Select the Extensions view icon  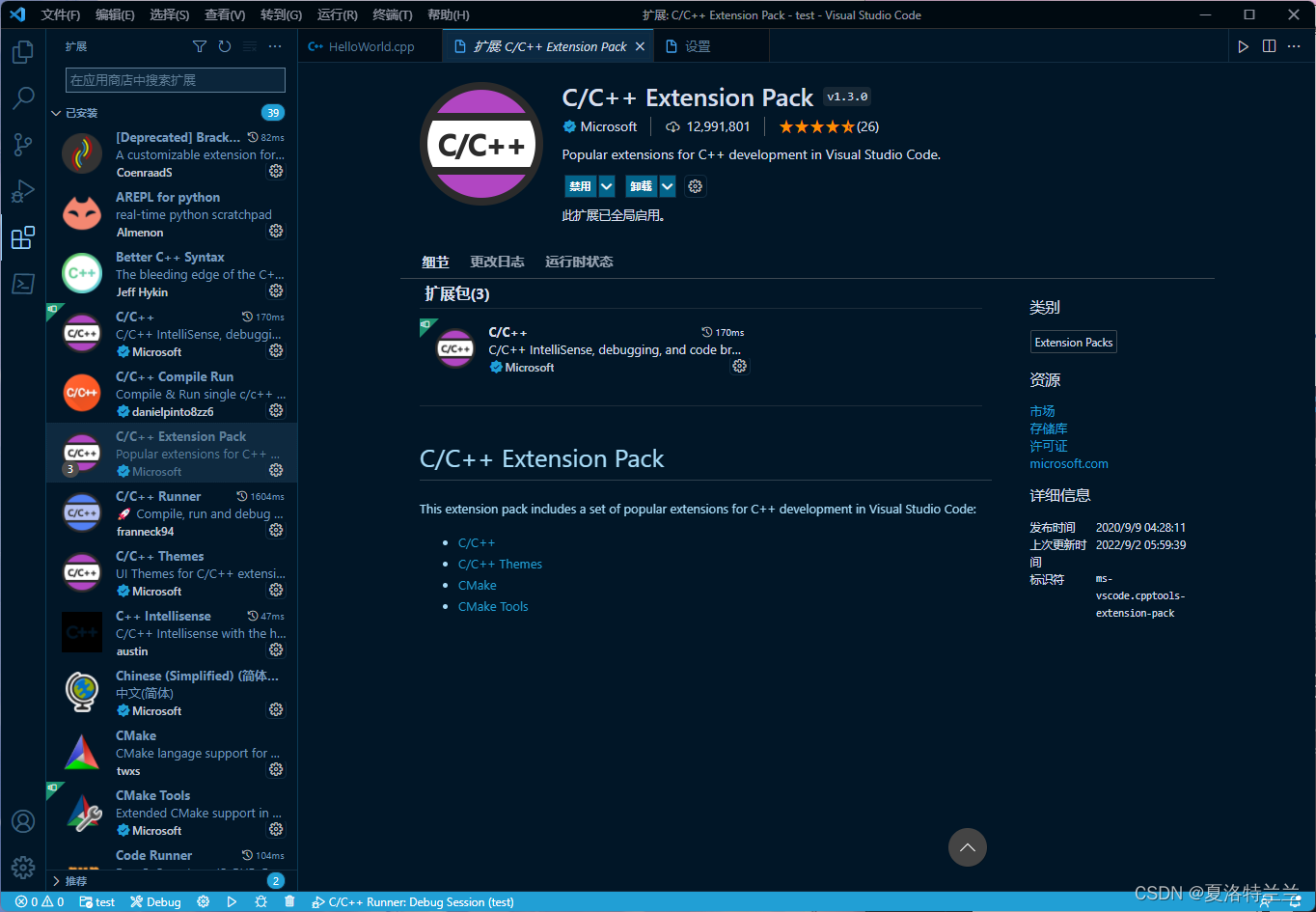[23, 236]
